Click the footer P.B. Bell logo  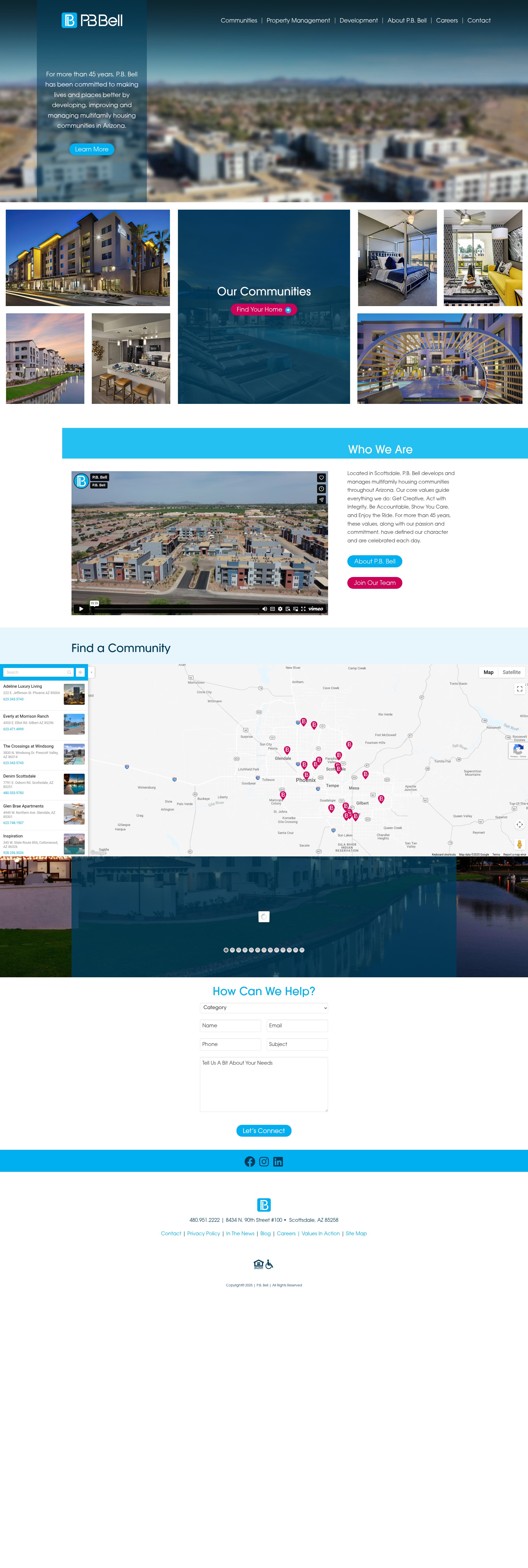pyautogui.click(x=264, y=1205)
